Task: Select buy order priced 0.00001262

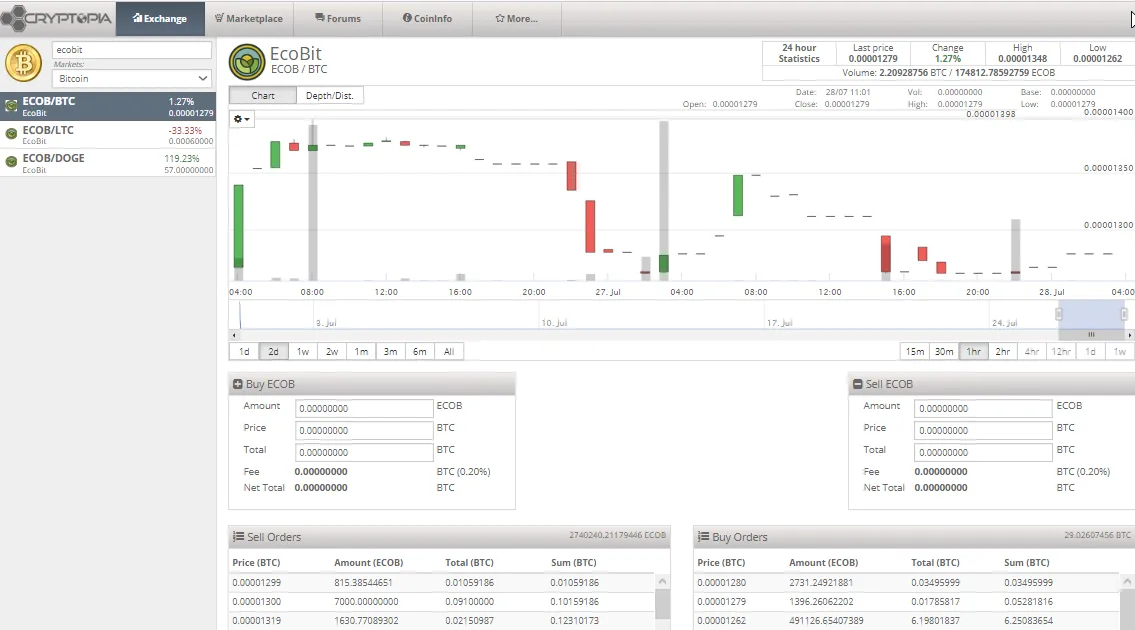Action: [906, 621]
